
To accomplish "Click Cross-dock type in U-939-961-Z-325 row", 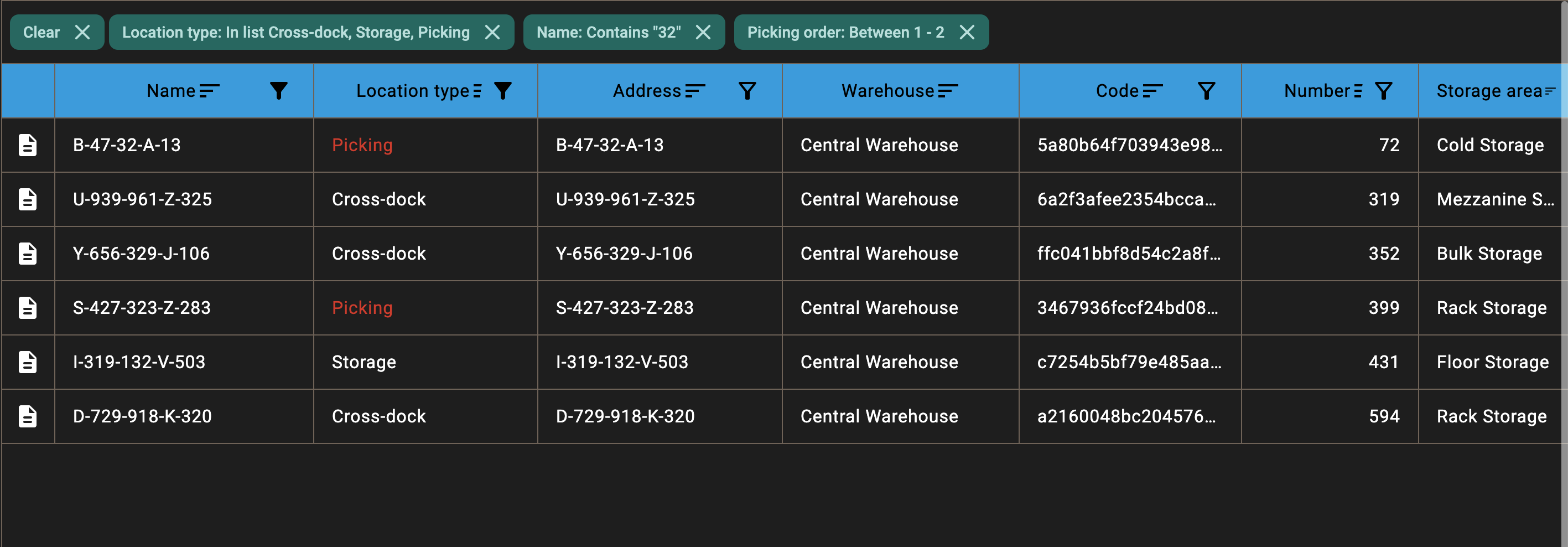I will [378, 199].
